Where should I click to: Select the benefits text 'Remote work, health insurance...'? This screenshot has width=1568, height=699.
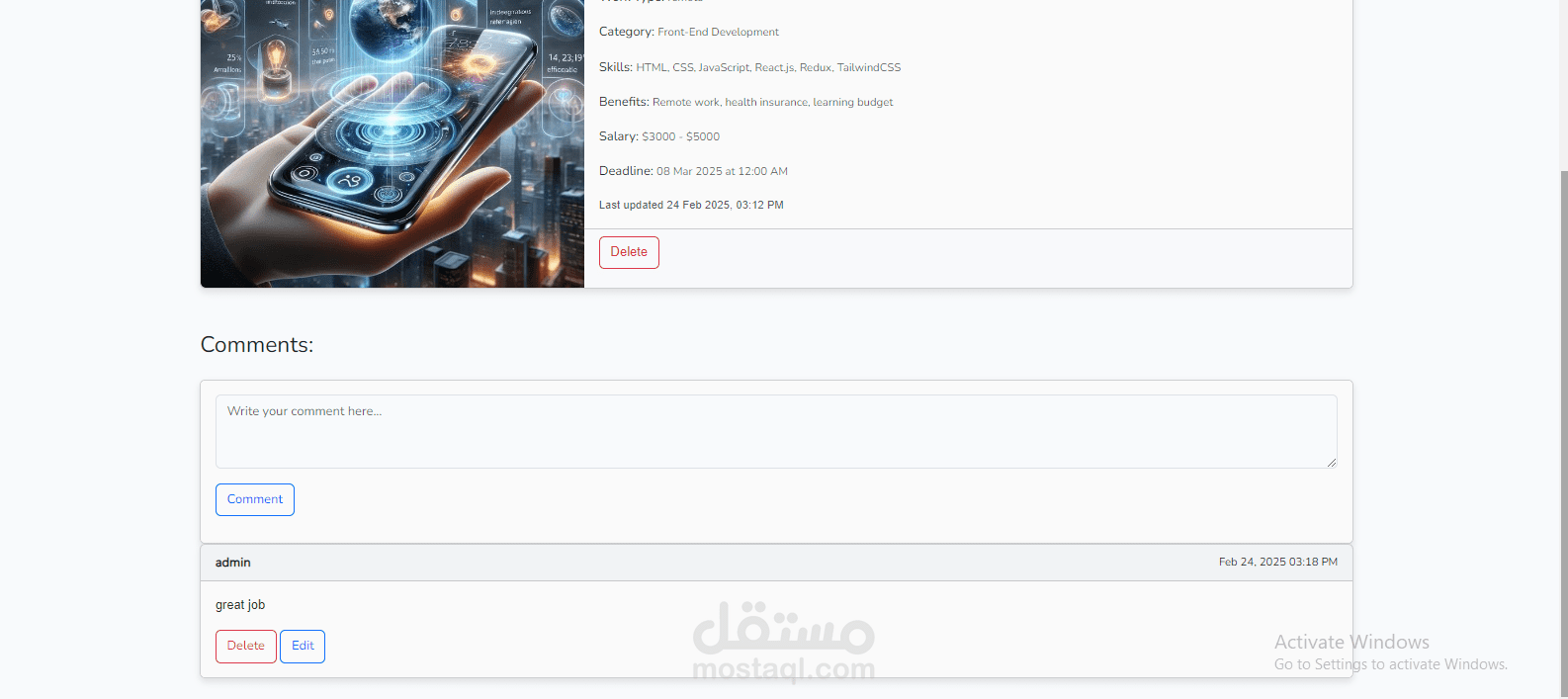tap(772, 102)
